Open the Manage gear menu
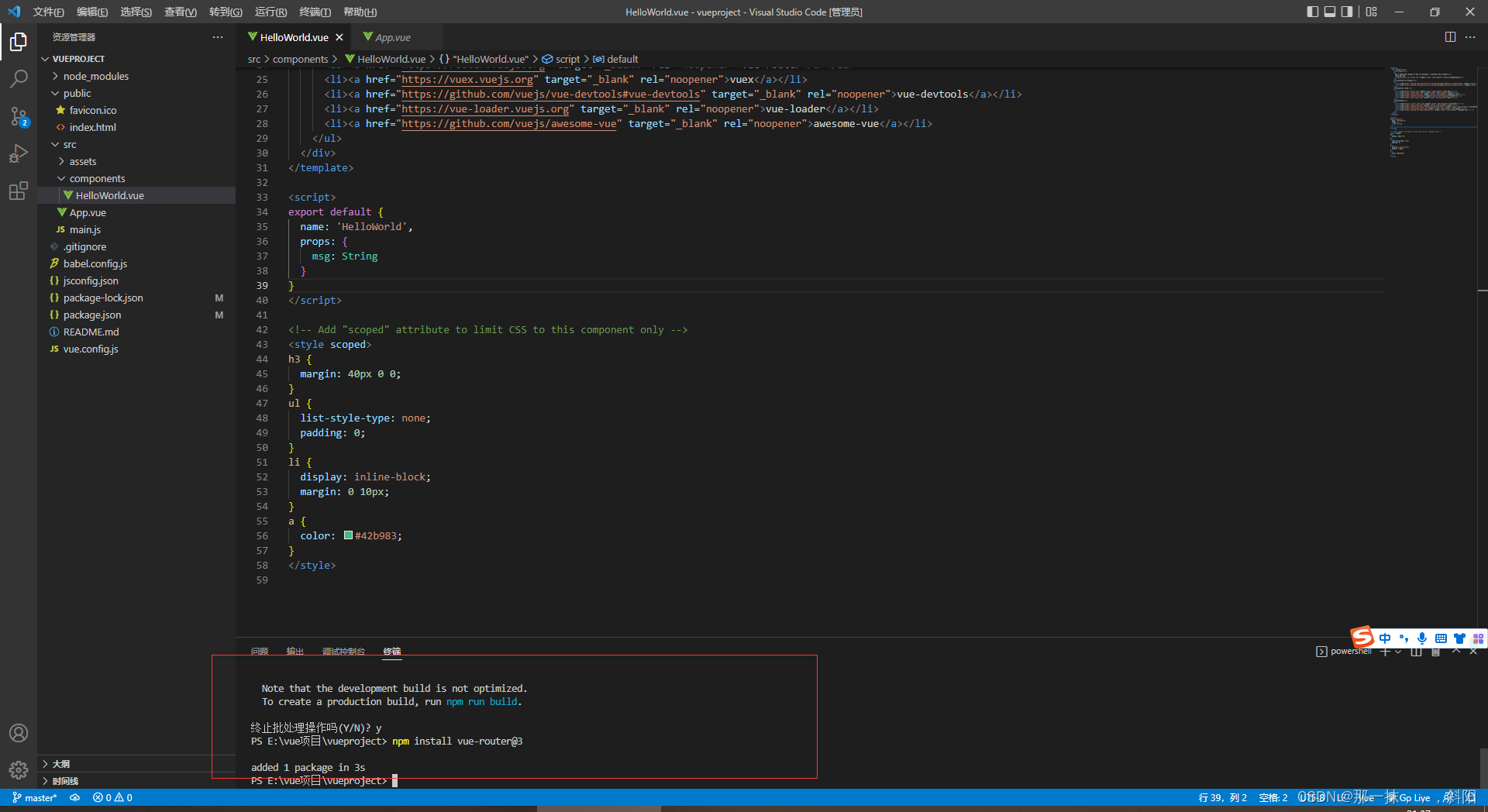The image size is (1488, 812). pos(19,770)
